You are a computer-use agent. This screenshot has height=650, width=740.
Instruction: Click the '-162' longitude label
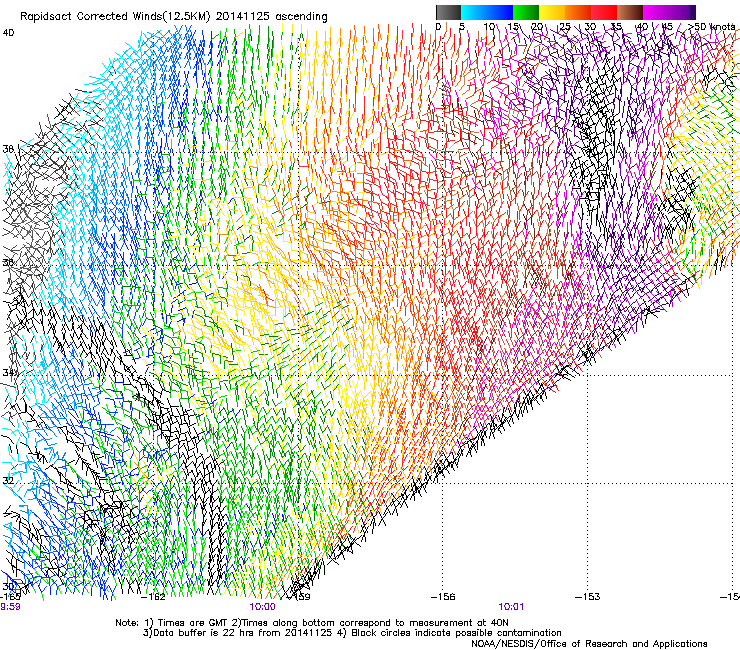(153, 597)
